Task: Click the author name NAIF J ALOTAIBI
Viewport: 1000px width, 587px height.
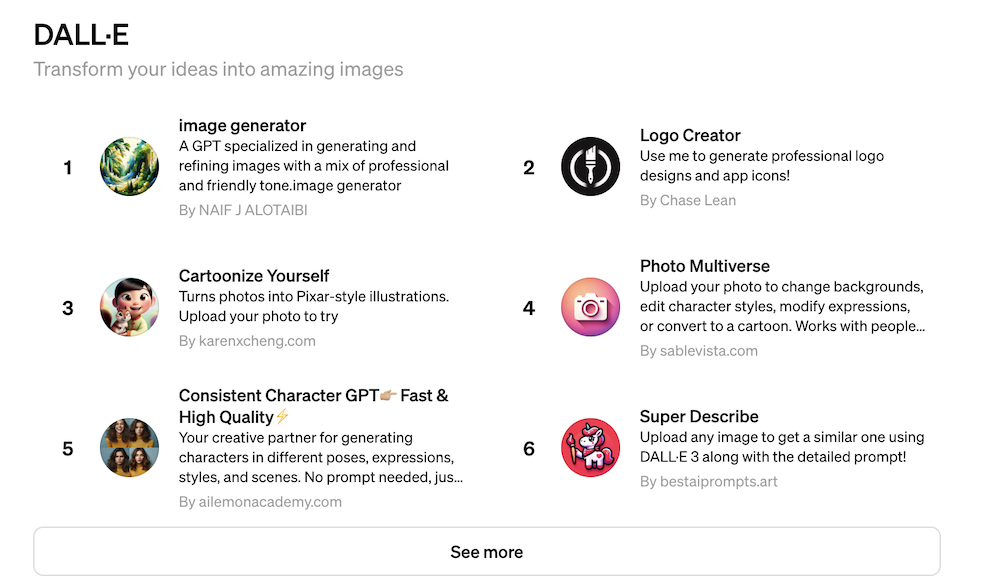Action: pyautogui.click(x=253, y=211)
